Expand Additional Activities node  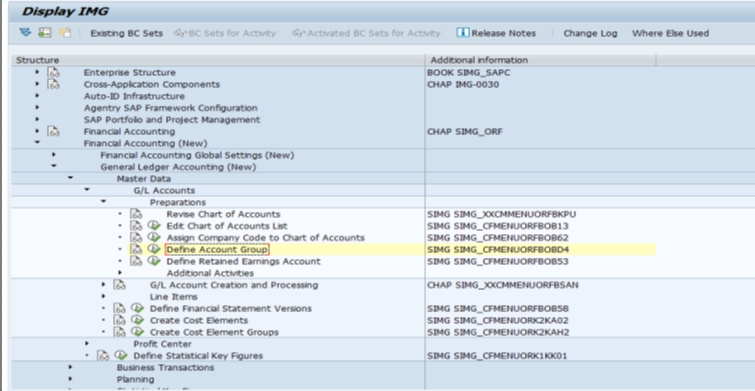tap(120, 273)
